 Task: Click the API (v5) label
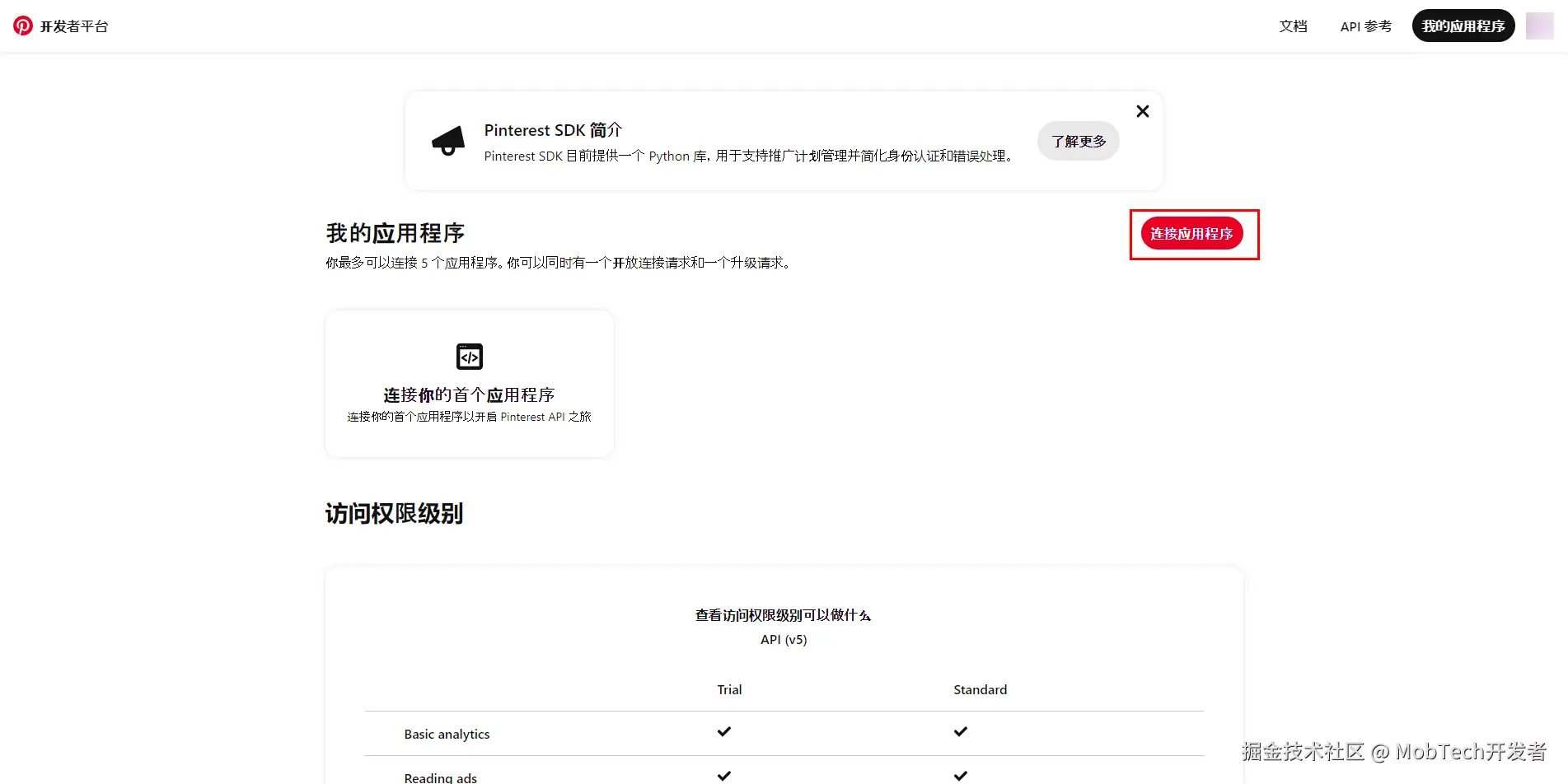(784, 640)
